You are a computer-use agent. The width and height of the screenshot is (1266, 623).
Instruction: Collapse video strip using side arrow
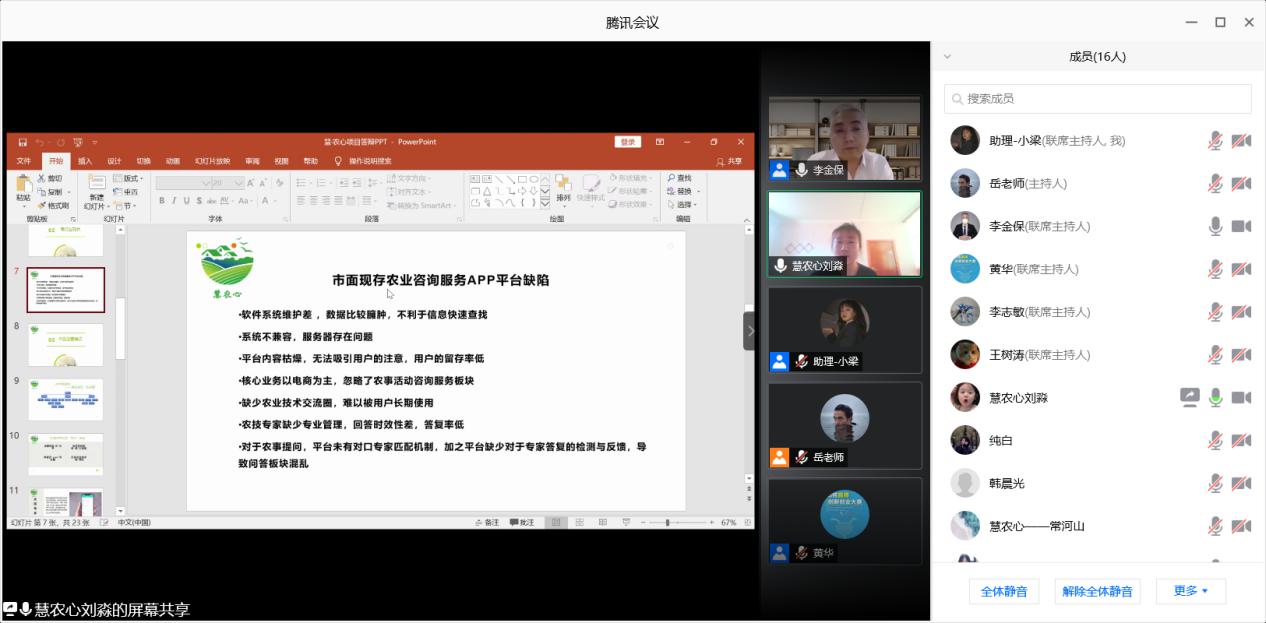[750, 331]
